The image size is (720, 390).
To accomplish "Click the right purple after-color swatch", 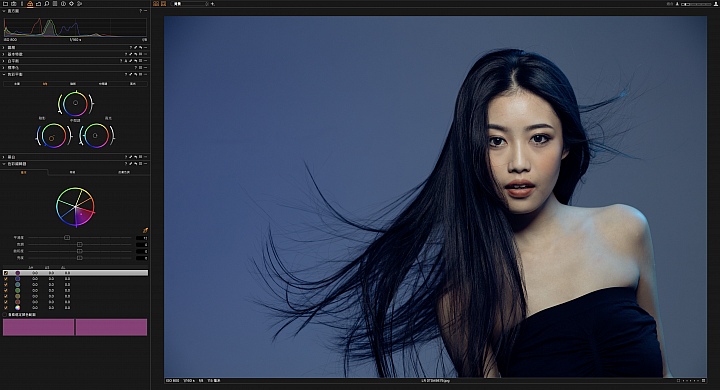I will 111,327.
